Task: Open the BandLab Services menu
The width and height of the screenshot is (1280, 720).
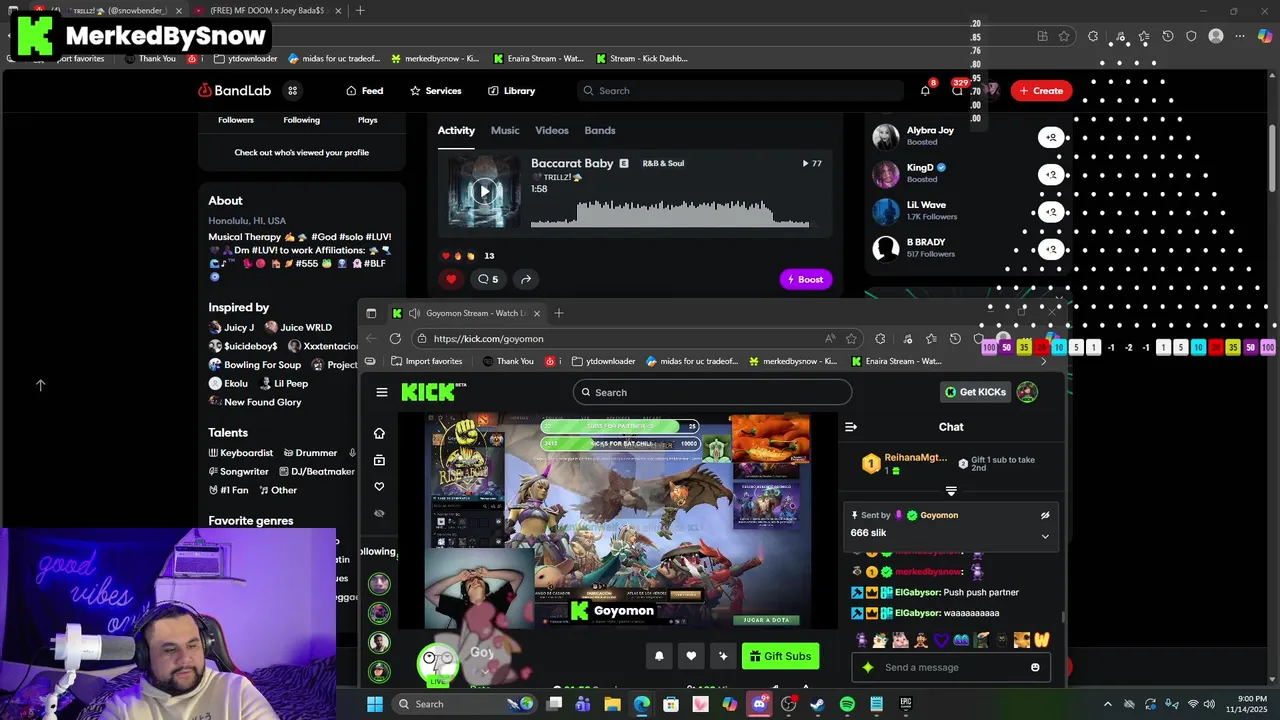Action: point(436,91)
